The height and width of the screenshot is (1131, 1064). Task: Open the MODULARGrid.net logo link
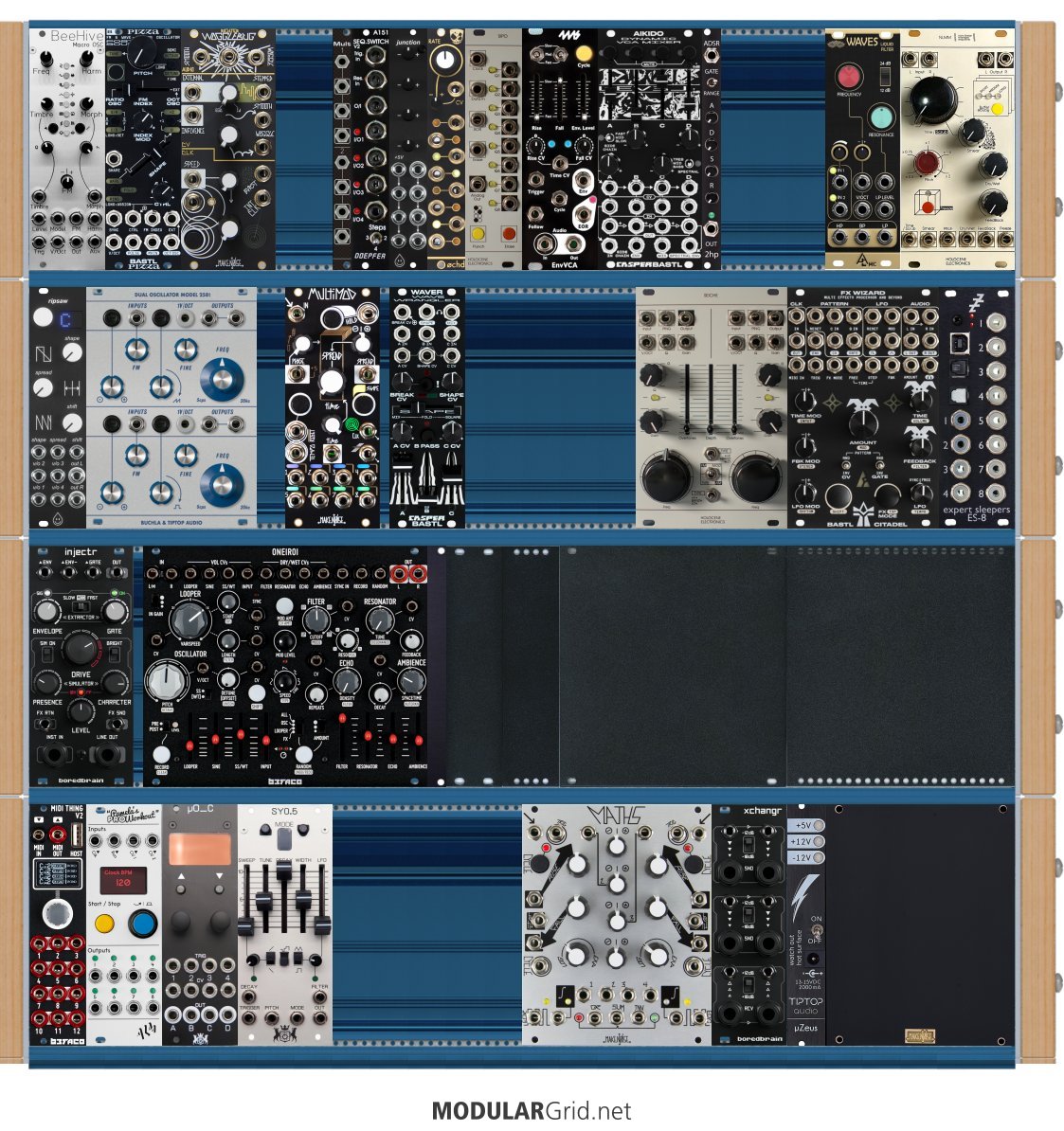(532, 1111)
